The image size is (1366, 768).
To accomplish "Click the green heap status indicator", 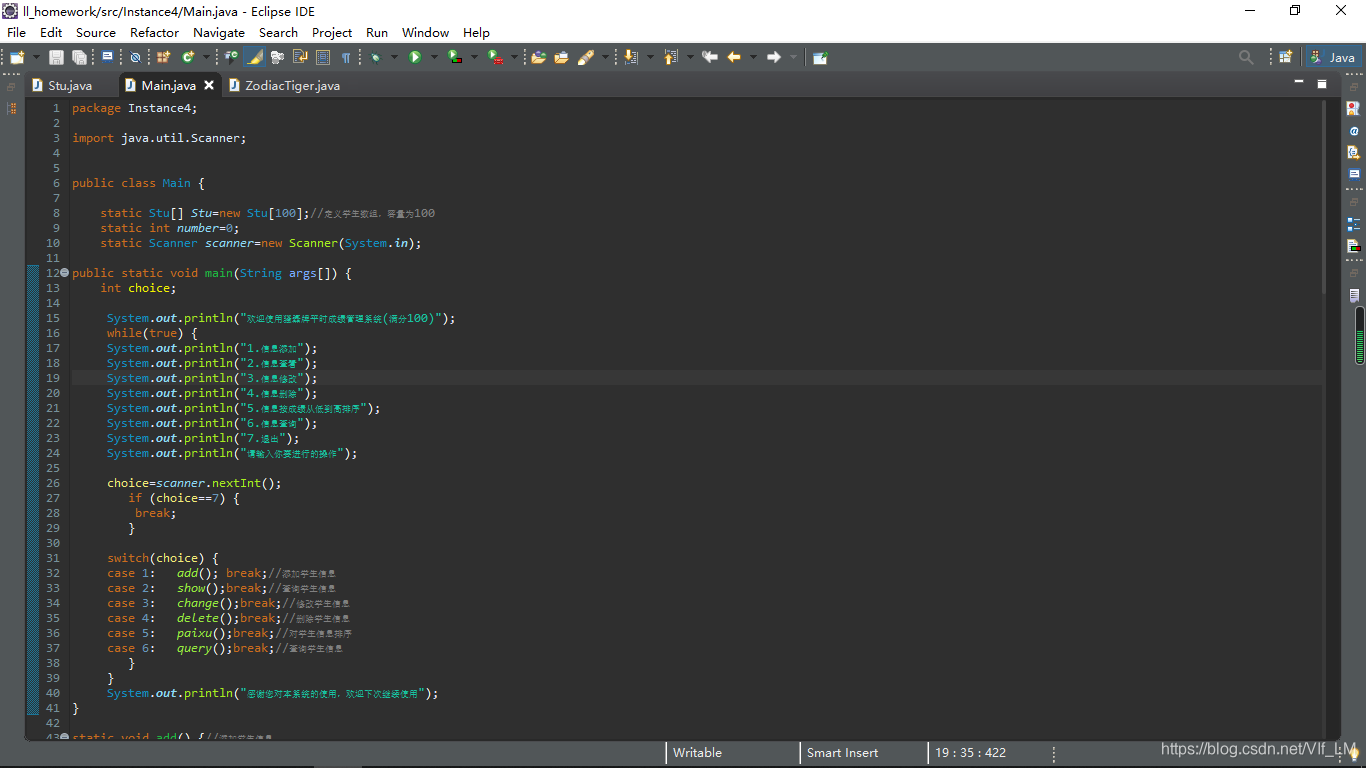I will point(1360,335).
